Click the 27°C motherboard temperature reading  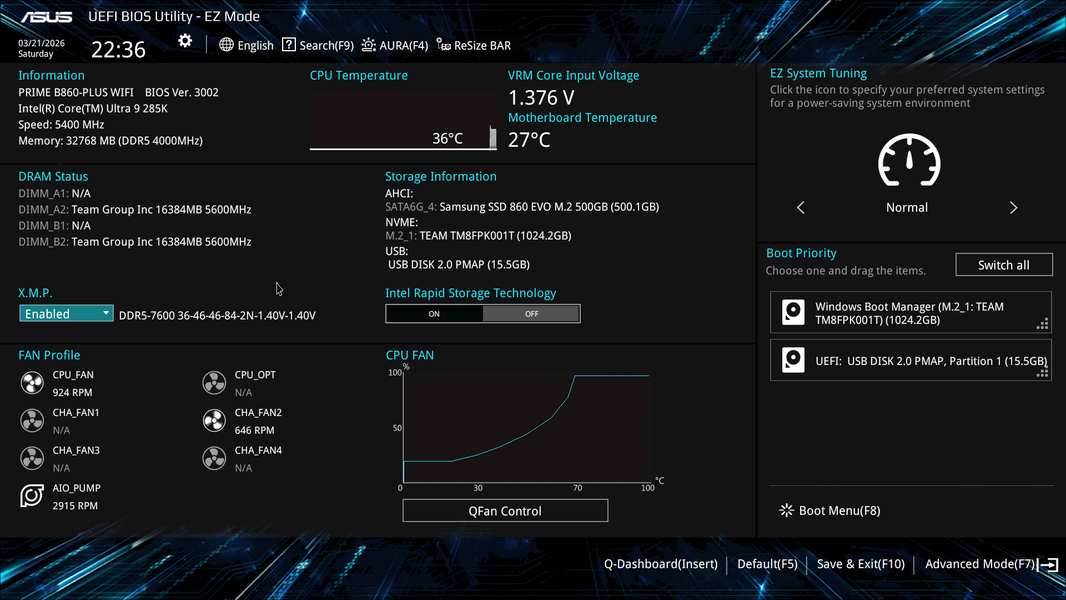pyautogui.click(x=530, y=140)
